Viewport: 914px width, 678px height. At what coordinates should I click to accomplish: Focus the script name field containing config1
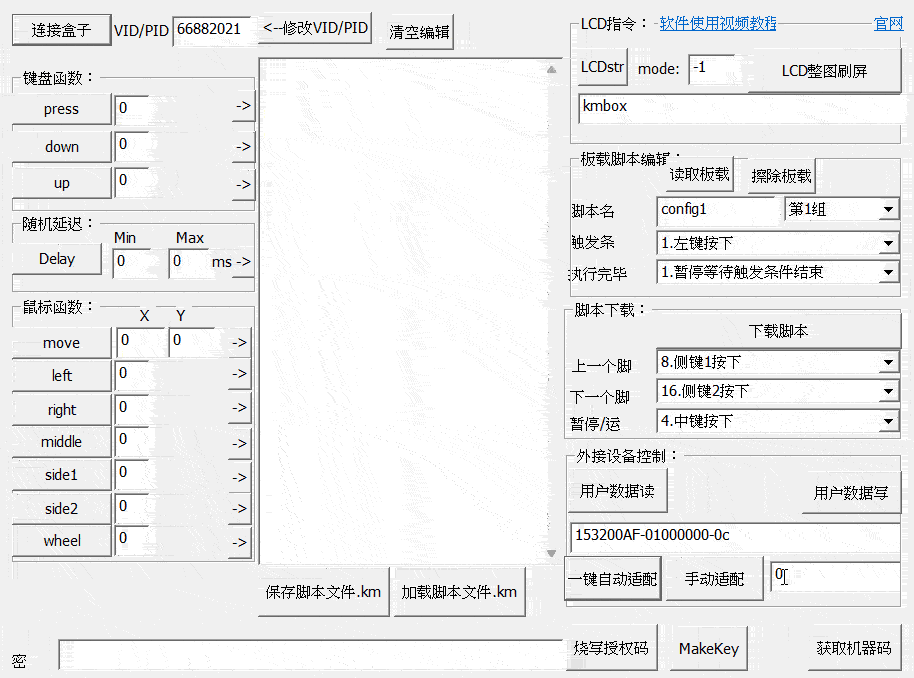pyautogui.click(x=717, y=210)
